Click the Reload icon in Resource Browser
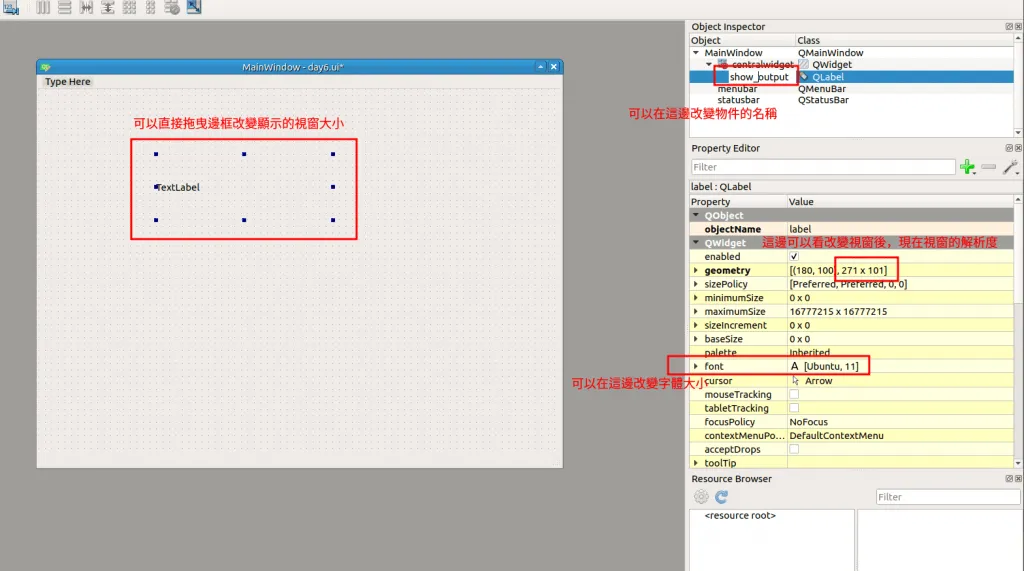The image size is (1024, 571). point(721,497)
